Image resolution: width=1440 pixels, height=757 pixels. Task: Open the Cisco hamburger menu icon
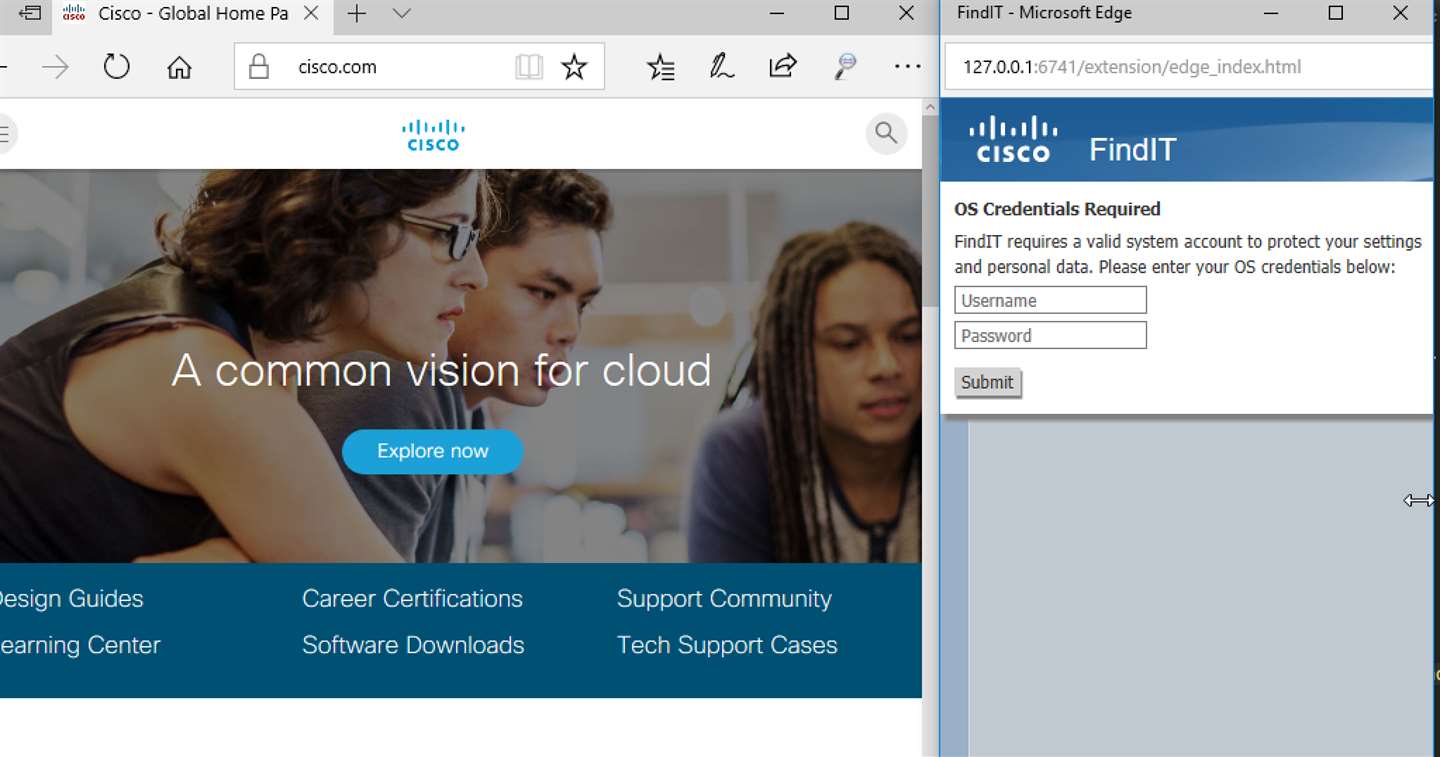[x=5, y=133]
